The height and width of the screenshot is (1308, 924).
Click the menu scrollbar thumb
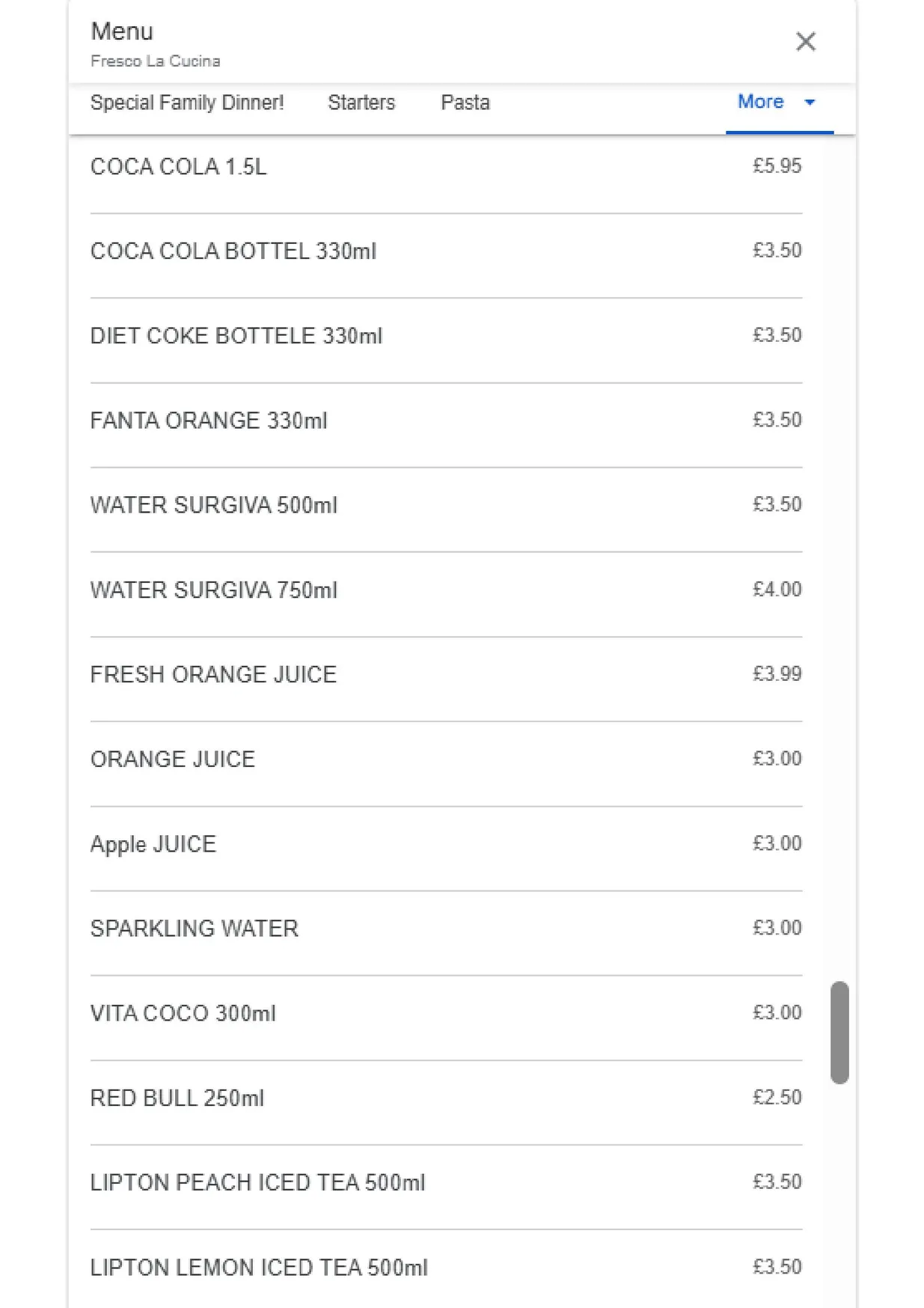coord(839,1033)
